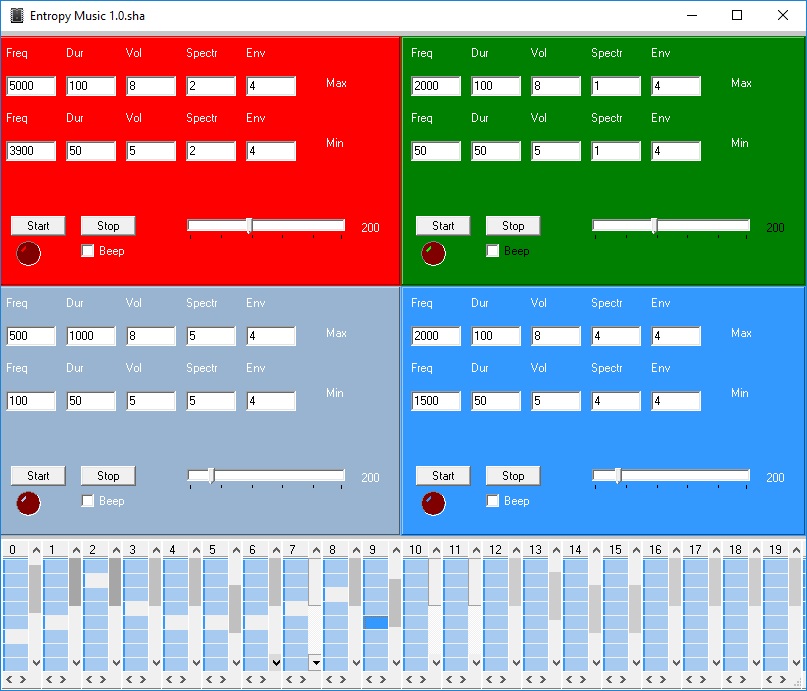Click the blue panel's round indicator light
The width and height of the screenshot is (807, 691).
pyautogui.click(x=433, y=503)
